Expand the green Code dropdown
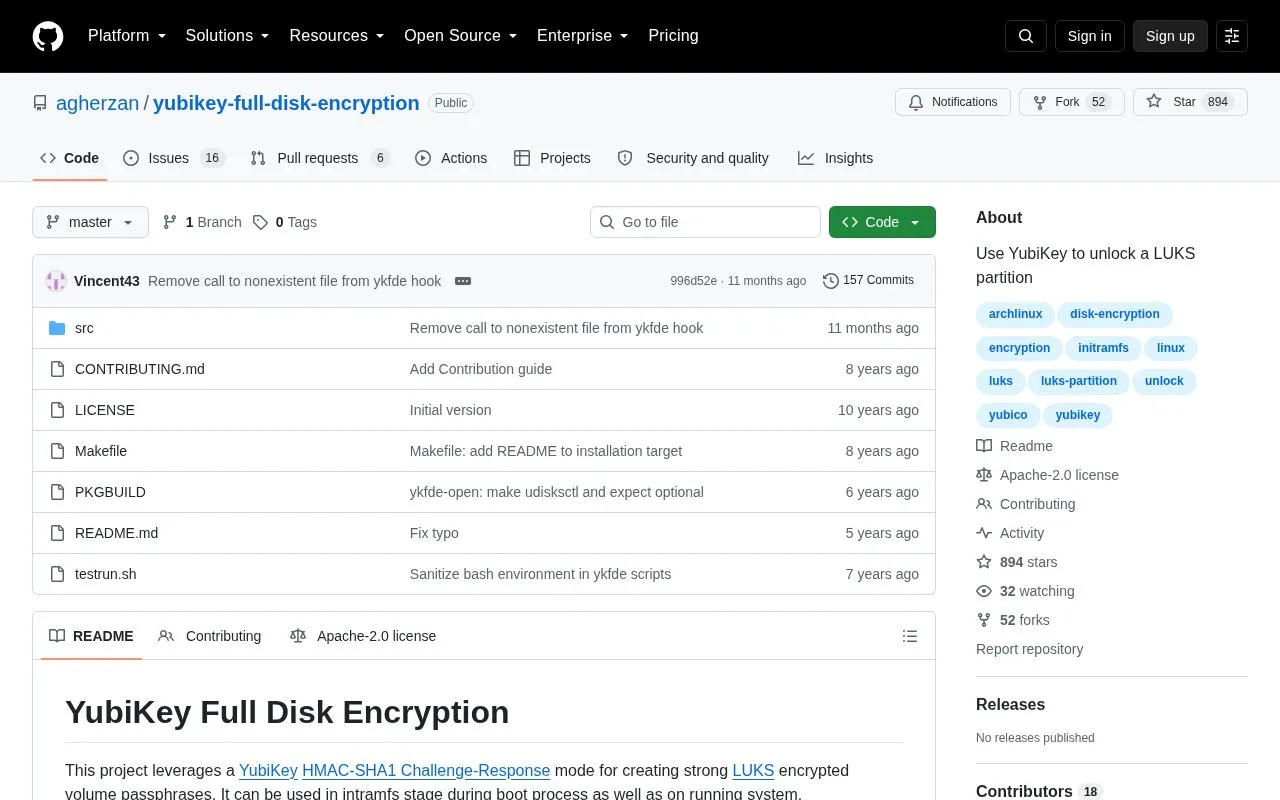1280x800 pixels. (x=882, y=222)
